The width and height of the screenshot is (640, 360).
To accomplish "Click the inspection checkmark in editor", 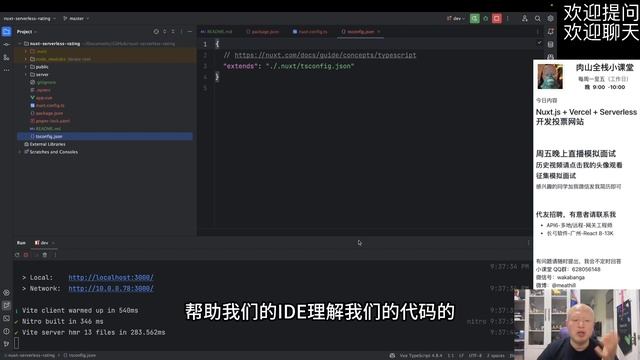I will tap(540, 42).
